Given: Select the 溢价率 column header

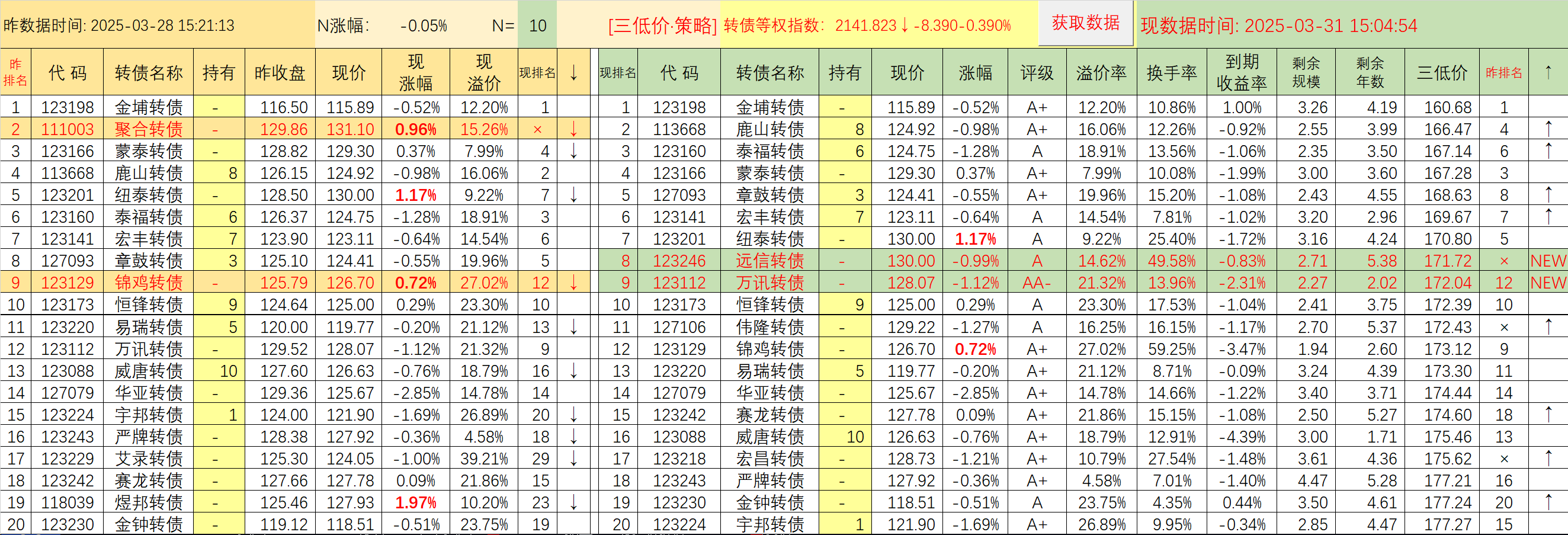Looking at the screenshot, I should click(1101, 72).
